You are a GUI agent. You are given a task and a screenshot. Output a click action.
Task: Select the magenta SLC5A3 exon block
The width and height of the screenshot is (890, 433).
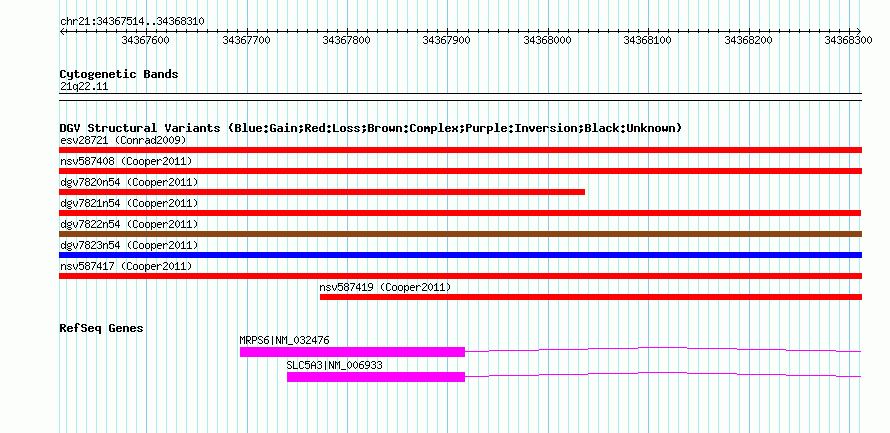[x=376, y=377]
